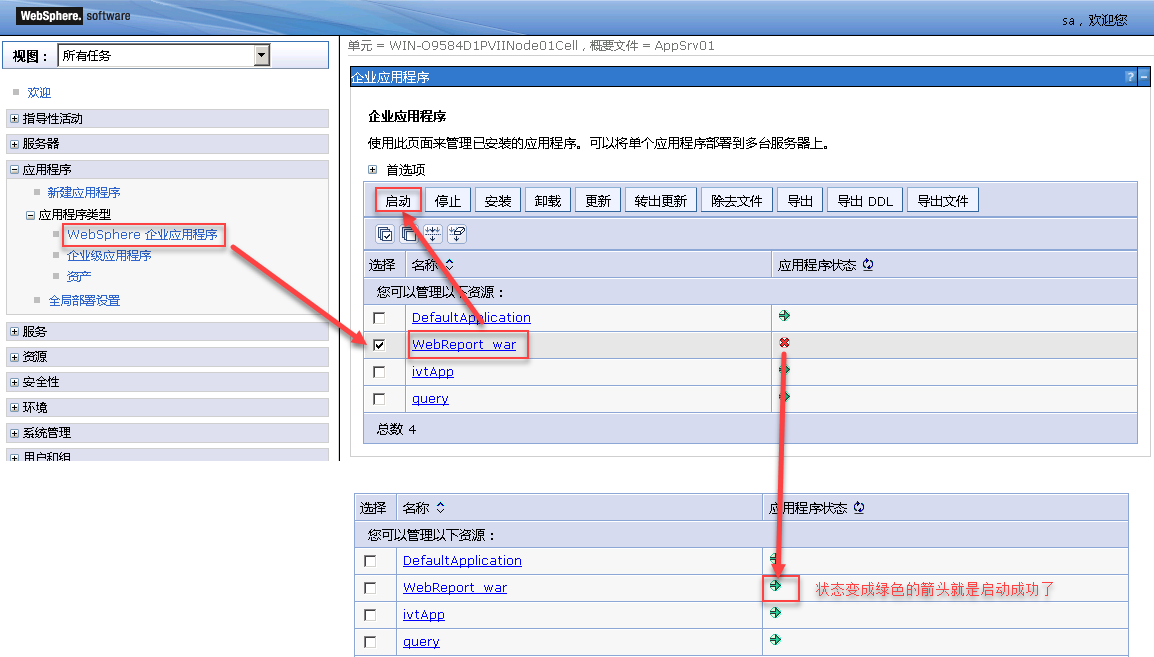Refresh application status in lower table header
1154x657 pixels.
point(859,508)
